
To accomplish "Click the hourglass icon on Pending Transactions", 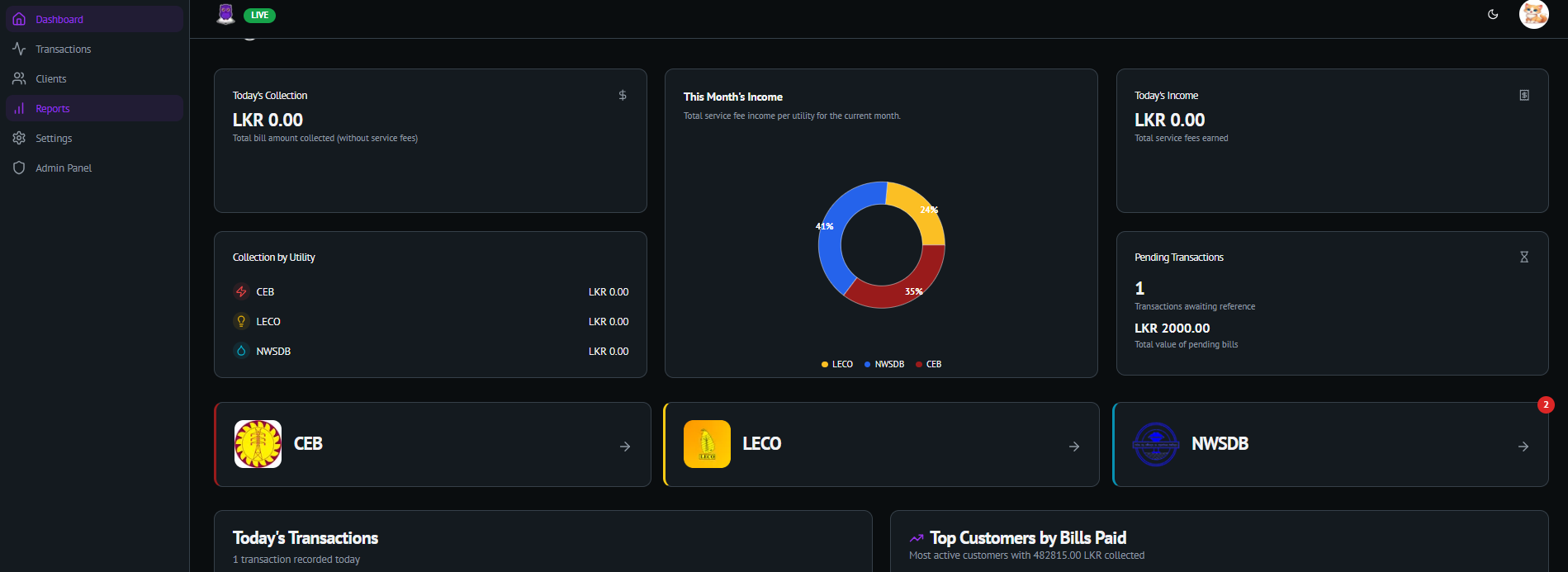I will (1524, 257).
